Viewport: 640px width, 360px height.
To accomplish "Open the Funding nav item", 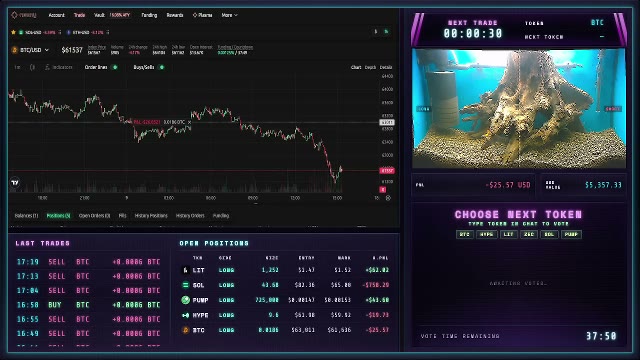I will (149, 15).
